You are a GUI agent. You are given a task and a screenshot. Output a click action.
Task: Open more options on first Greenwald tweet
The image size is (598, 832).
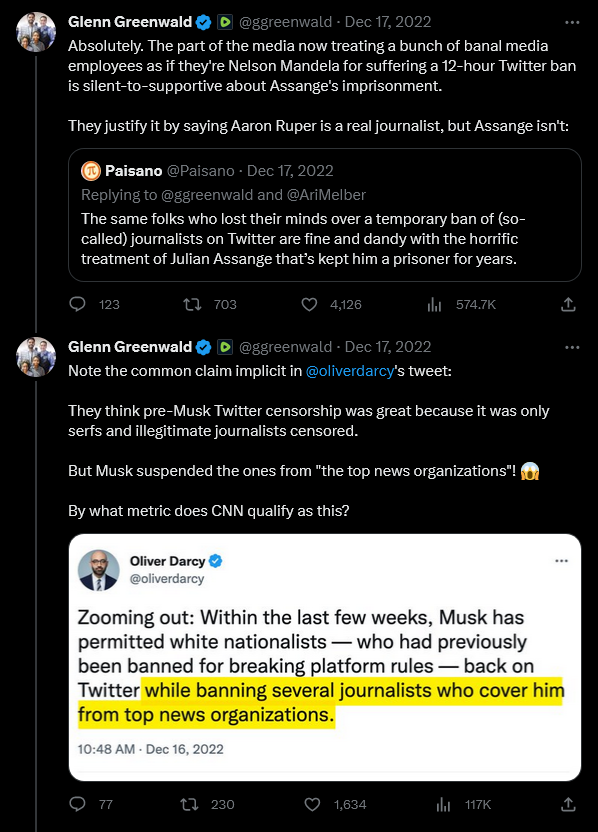(572, 22)
